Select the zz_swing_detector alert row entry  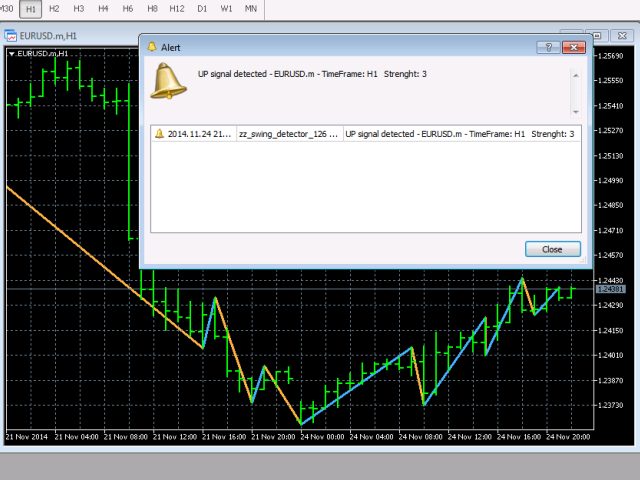click(x=288, y=133)
